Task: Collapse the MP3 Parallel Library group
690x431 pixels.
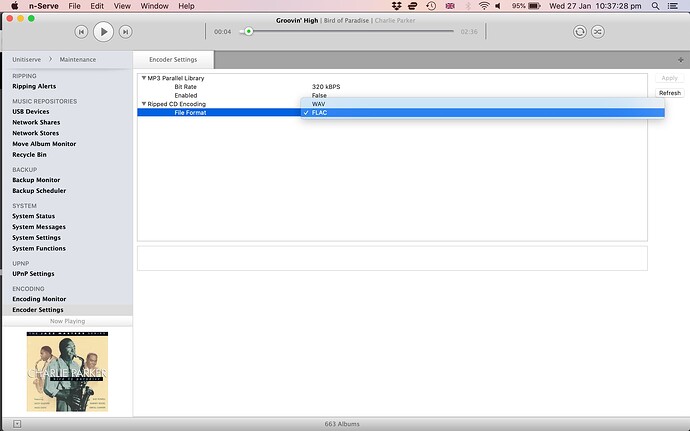Action: (143, 78)
